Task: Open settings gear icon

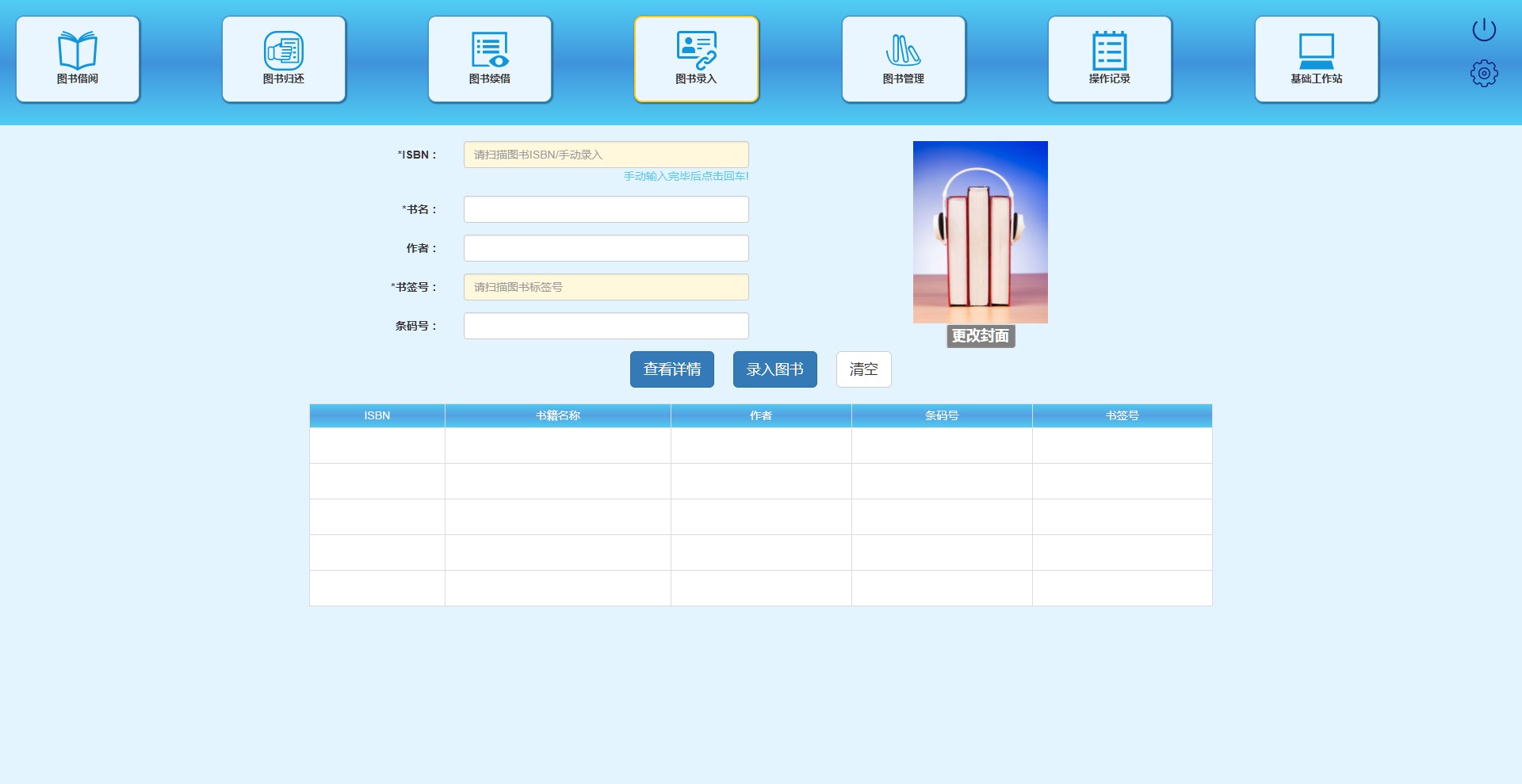Action: pos(1484,74)
